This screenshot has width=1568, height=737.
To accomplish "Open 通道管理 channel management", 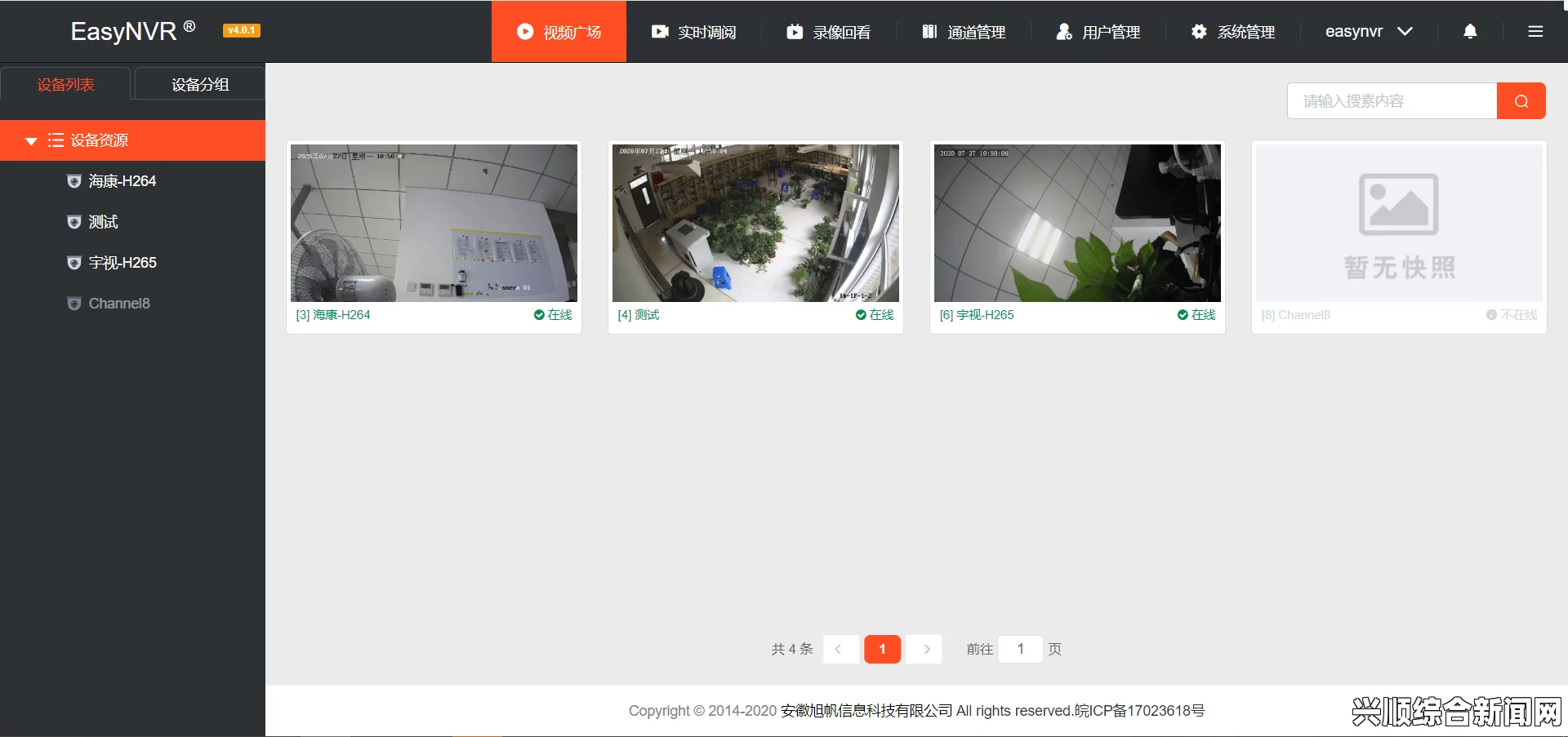I will tap(964, 32).
